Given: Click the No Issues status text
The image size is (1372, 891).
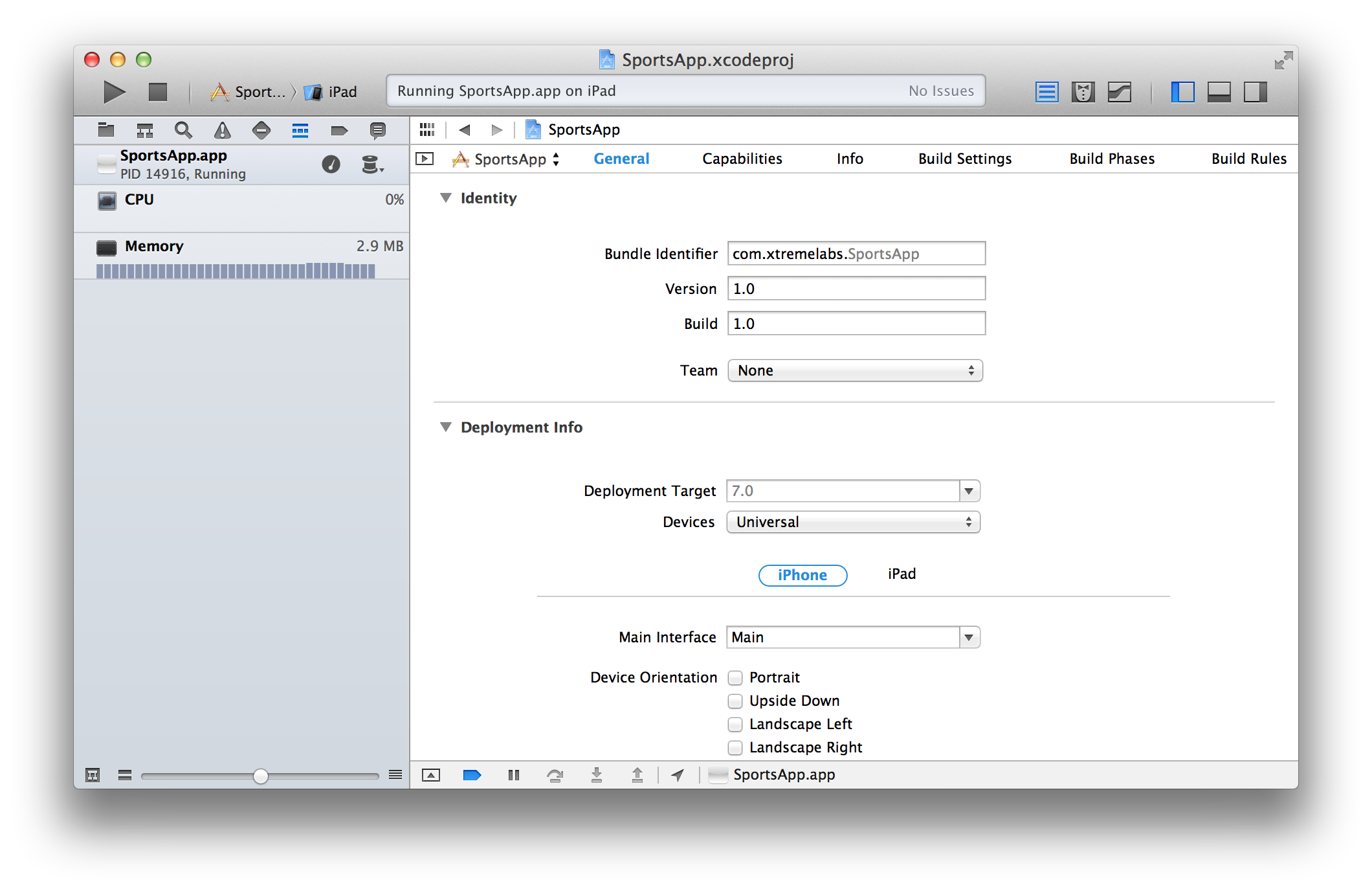Looking at the screenshot, I should (x=941, y=91).
